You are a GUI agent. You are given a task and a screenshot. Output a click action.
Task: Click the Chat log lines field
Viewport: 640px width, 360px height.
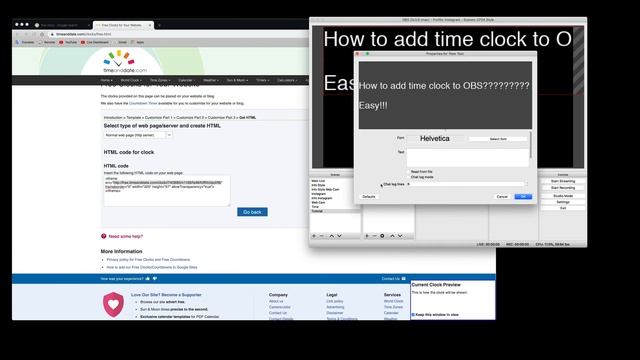click(x=467, y=184)
